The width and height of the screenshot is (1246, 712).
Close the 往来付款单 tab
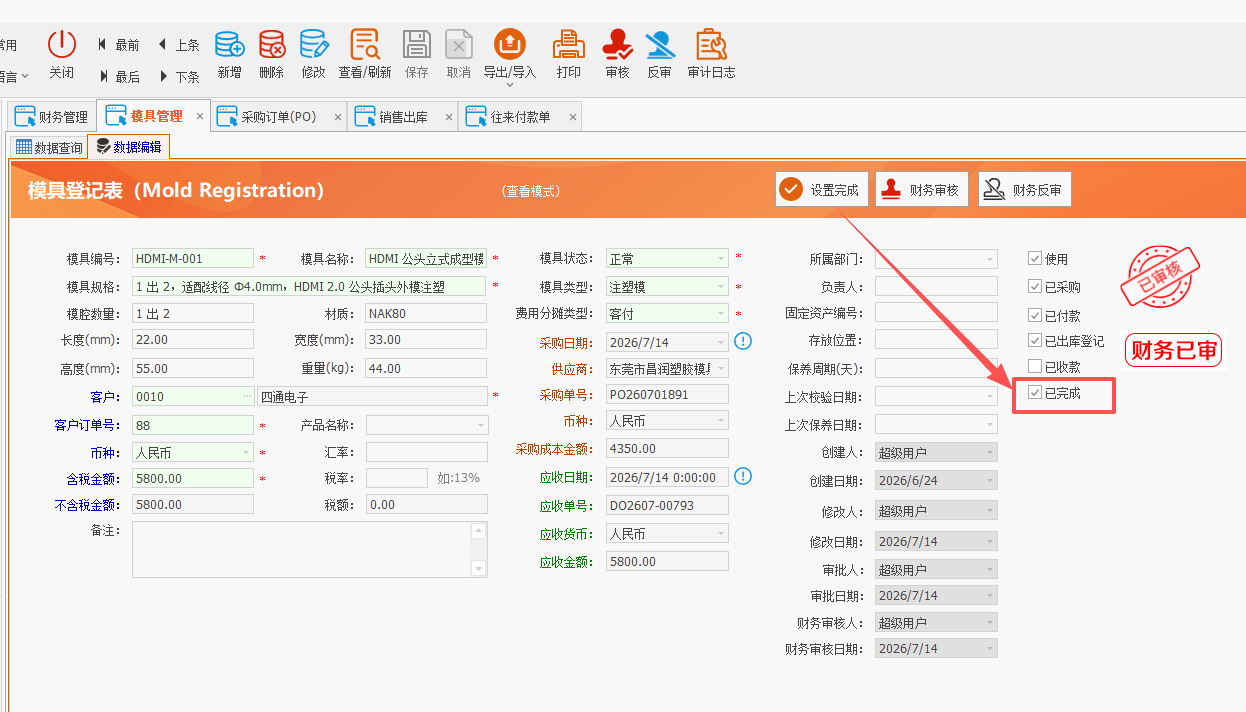pos(573,117)
